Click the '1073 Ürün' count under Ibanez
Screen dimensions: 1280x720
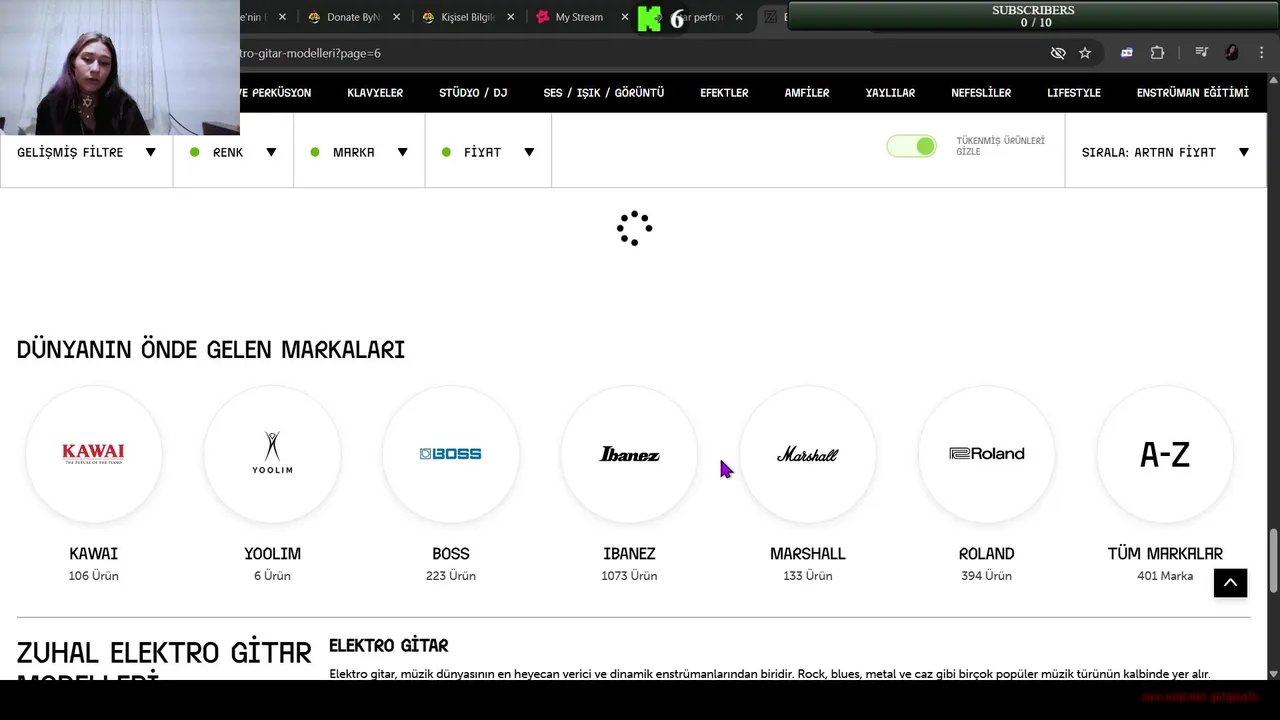coord(629,576)
